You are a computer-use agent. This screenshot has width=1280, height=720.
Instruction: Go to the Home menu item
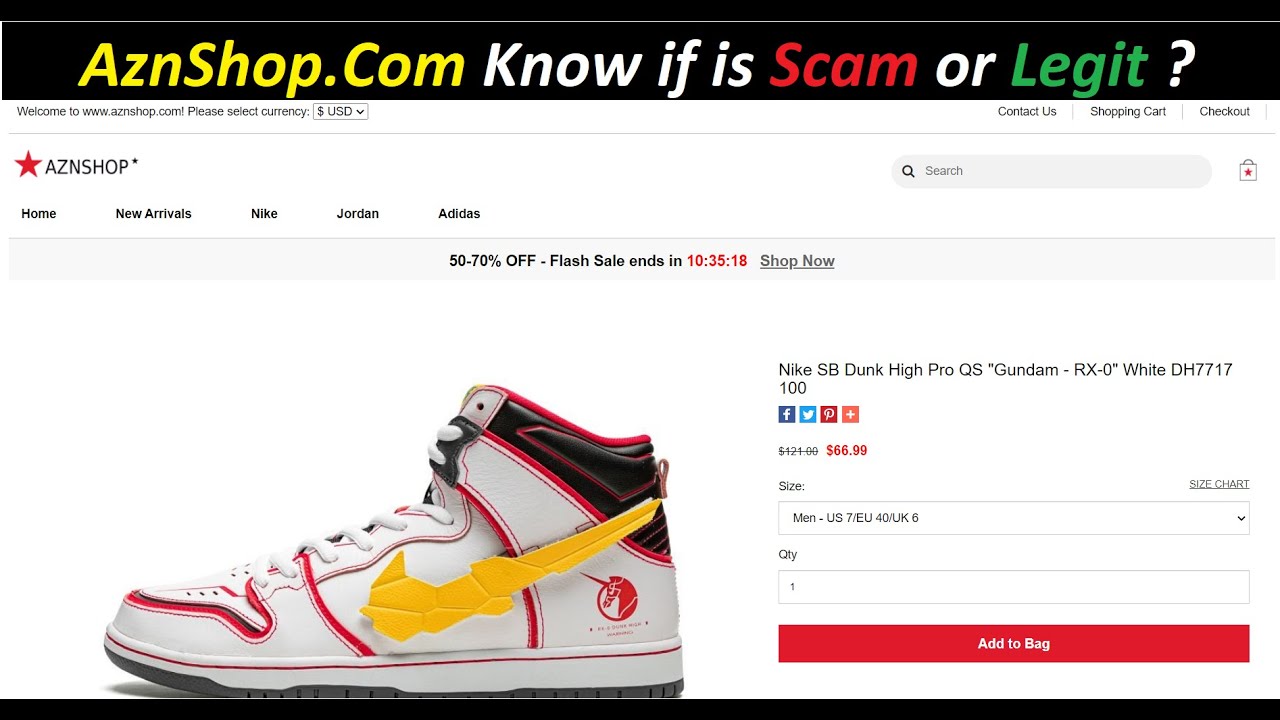(39, 214)
